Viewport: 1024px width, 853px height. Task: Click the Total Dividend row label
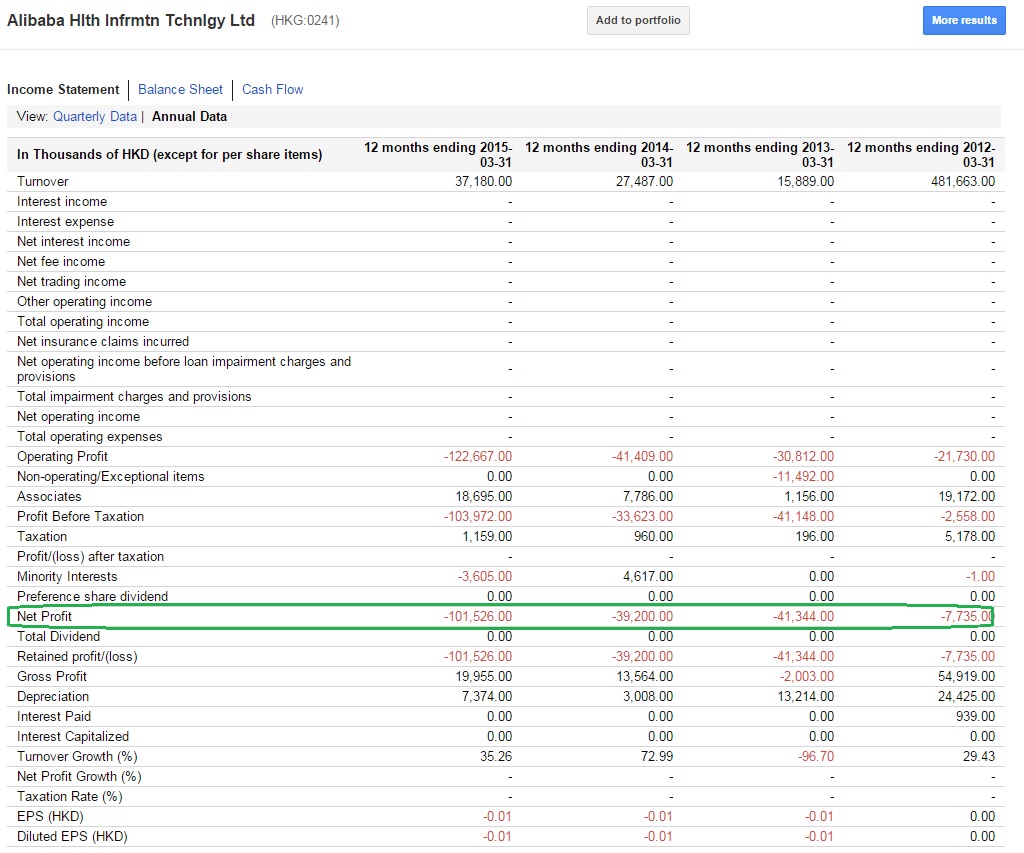coord(59,637)
